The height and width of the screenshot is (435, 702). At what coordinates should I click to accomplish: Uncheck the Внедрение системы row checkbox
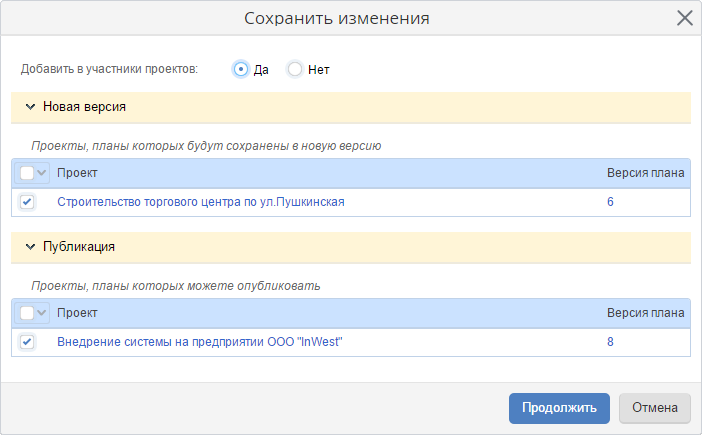pos(27,342)
